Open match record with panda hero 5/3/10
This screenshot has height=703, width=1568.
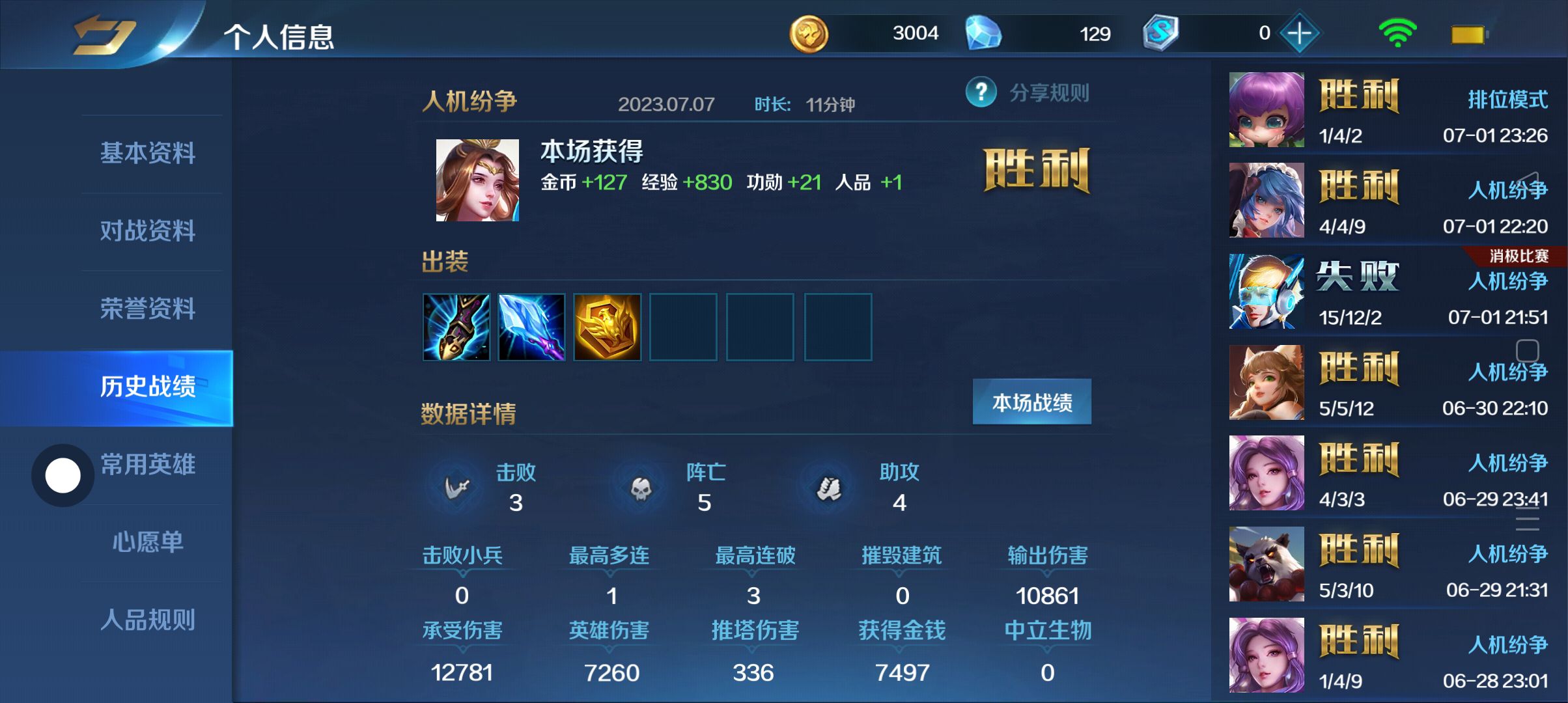[x=1390, y=564]
